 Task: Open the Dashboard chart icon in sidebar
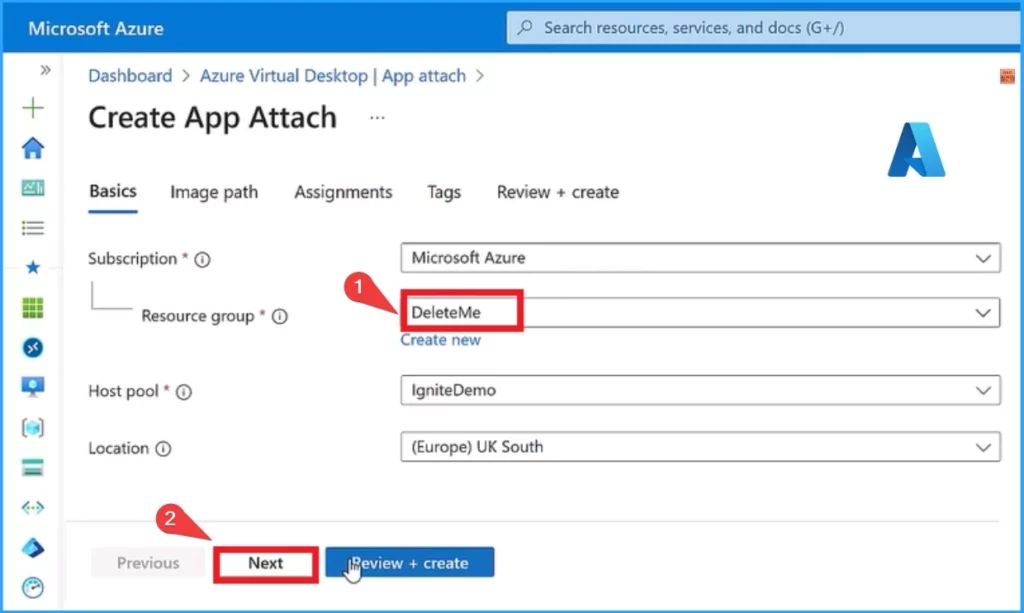pos(33,188)
